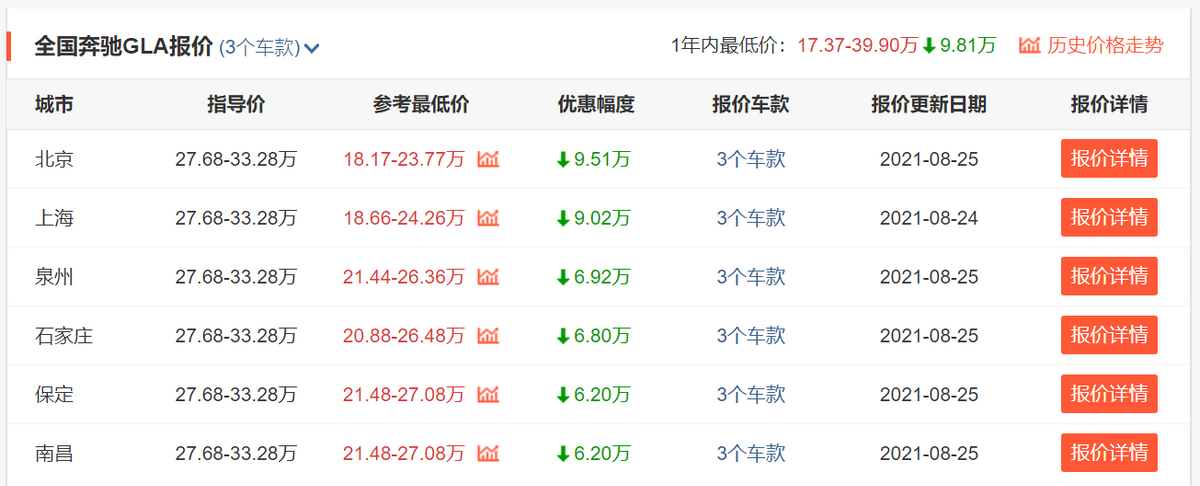
Task: Open price trend chart icon for 石家庄
Action: coord(488,336)
